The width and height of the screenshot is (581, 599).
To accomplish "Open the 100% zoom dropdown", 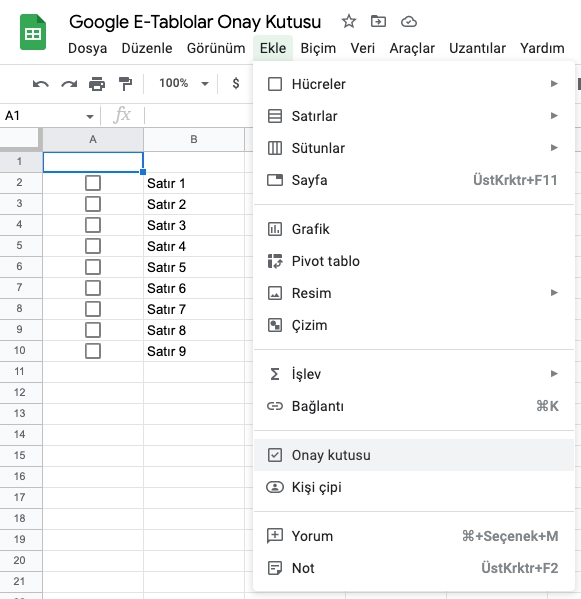I will tap(184, 83).
